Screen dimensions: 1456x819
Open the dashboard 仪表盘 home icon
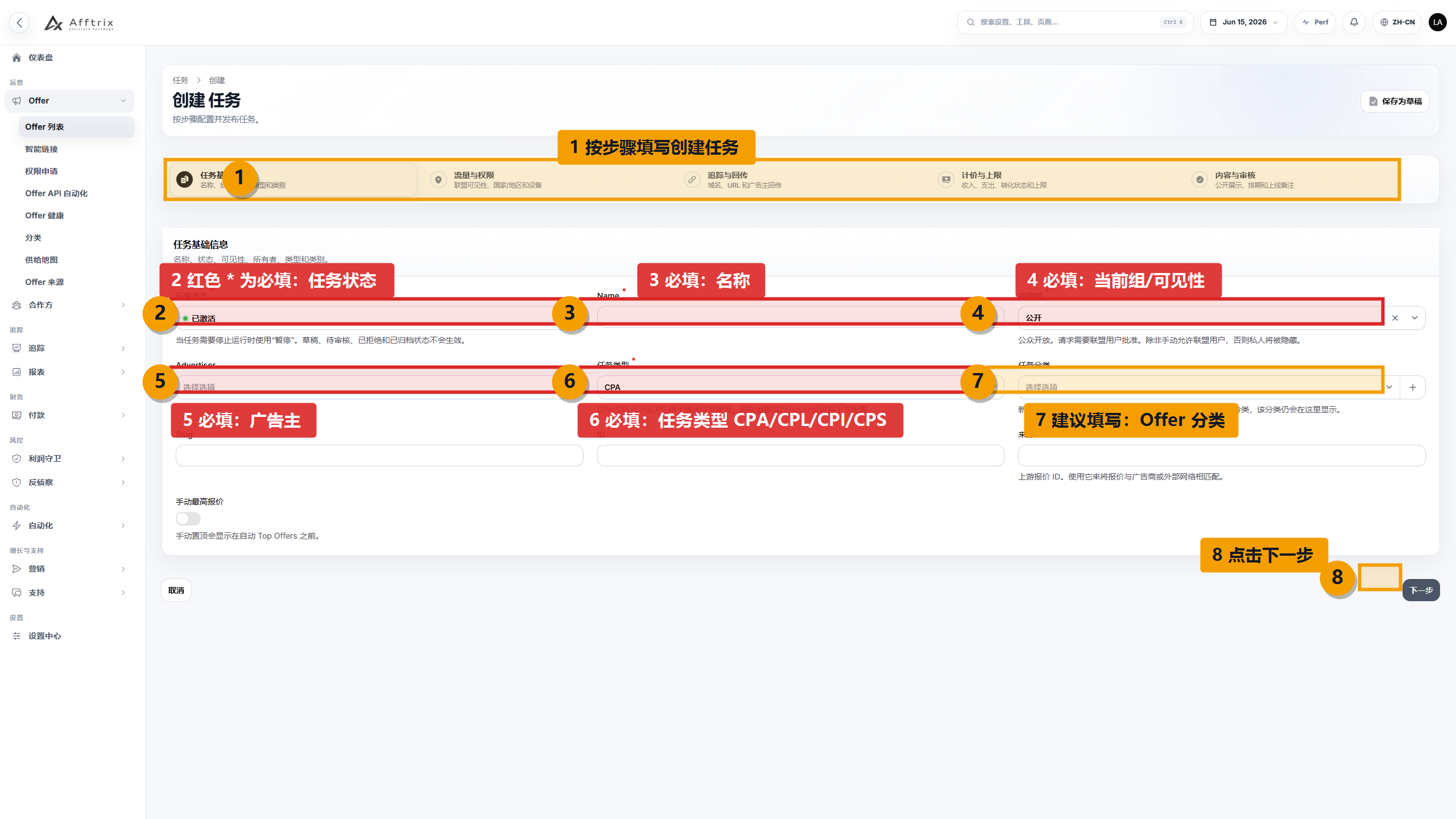click(x=16, y=57)
